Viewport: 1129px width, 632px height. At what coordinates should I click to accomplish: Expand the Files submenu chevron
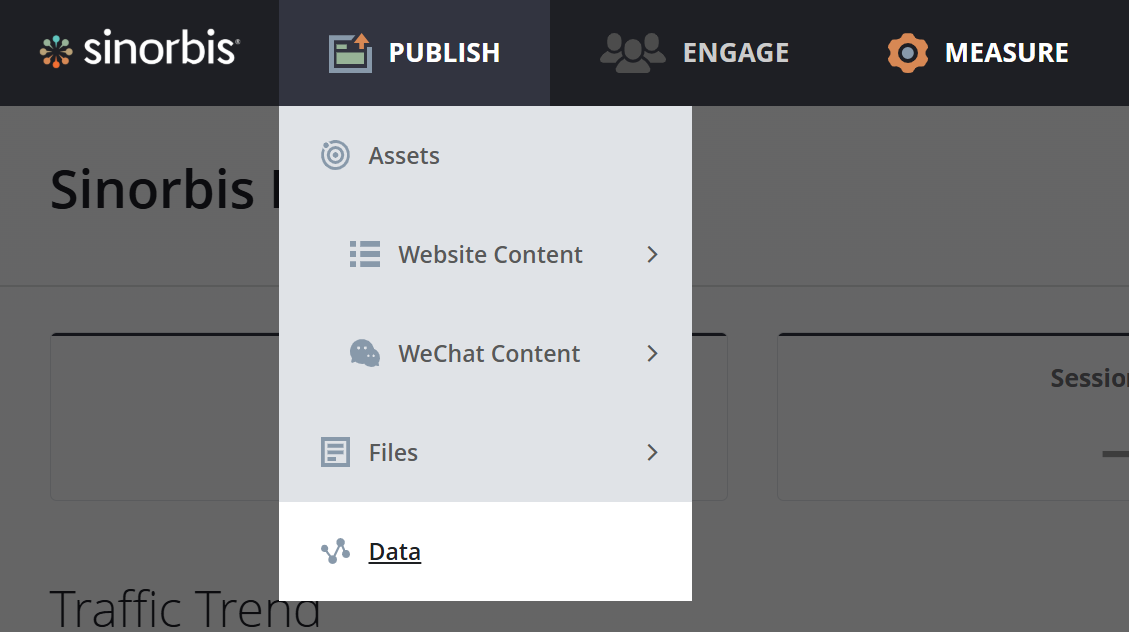(652, 452)
